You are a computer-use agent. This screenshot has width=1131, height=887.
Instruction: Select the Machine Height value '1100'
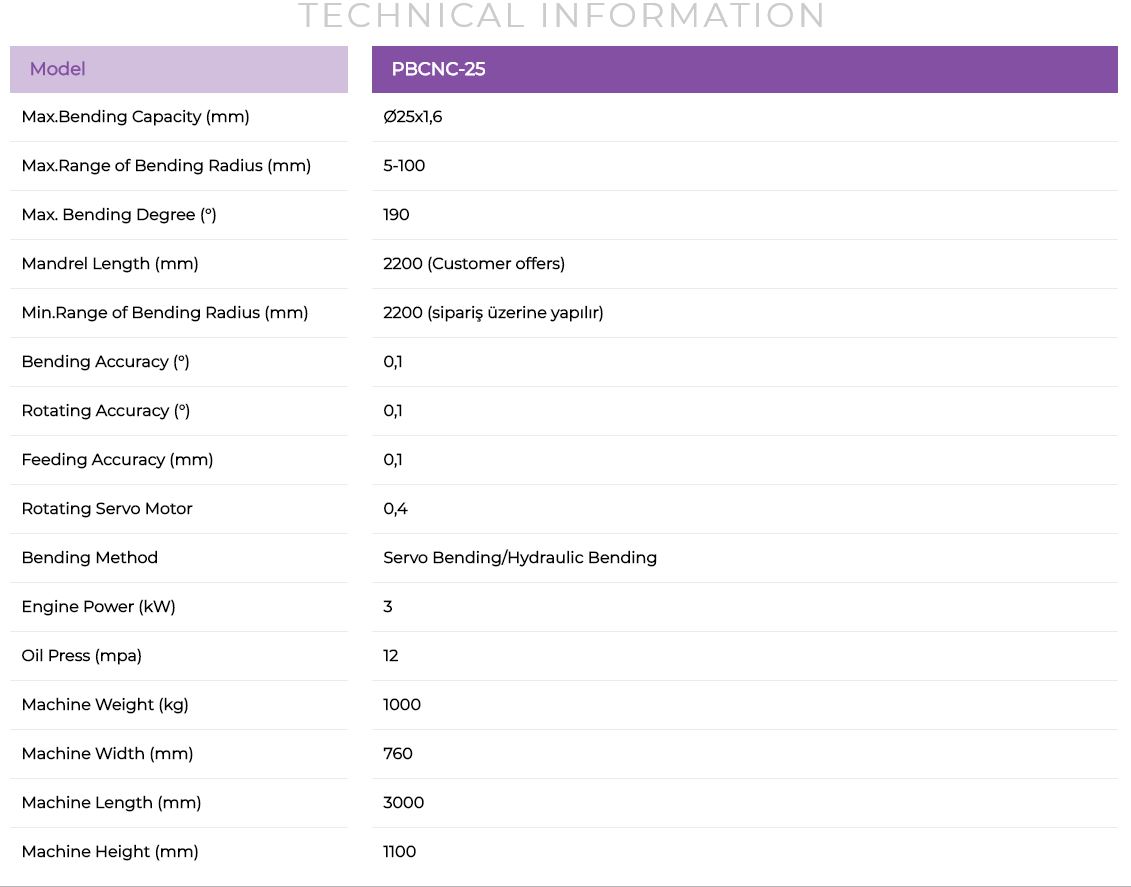(x=400, y=852)
